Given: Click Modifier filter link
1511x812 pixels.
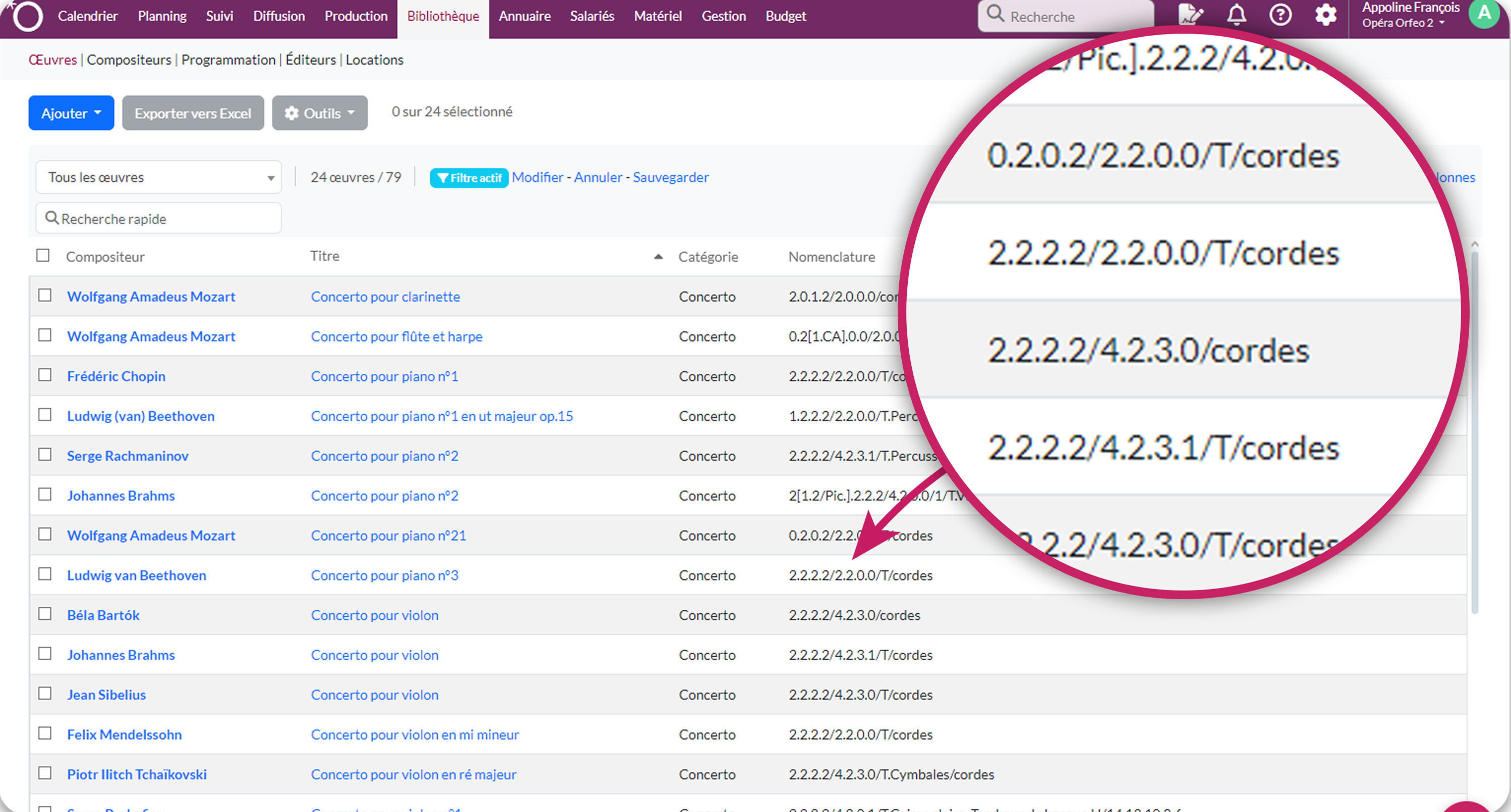Looking at the screenshot, I should tap(537, 177).
